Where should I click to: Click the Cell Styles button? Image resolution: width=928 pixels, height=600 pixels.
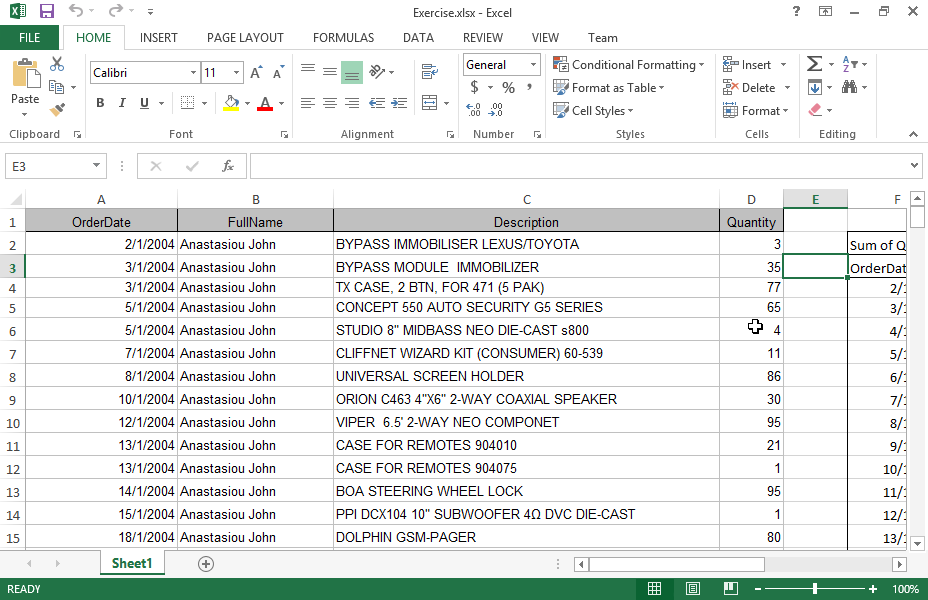coord(593,111)
